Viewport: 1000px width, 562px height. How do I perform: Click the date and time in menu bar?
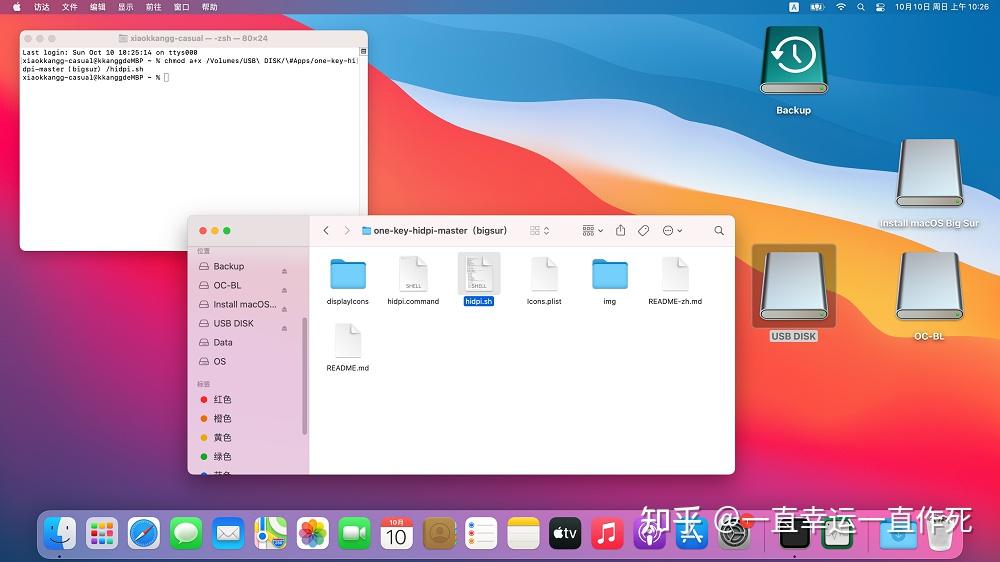(941, 7)
